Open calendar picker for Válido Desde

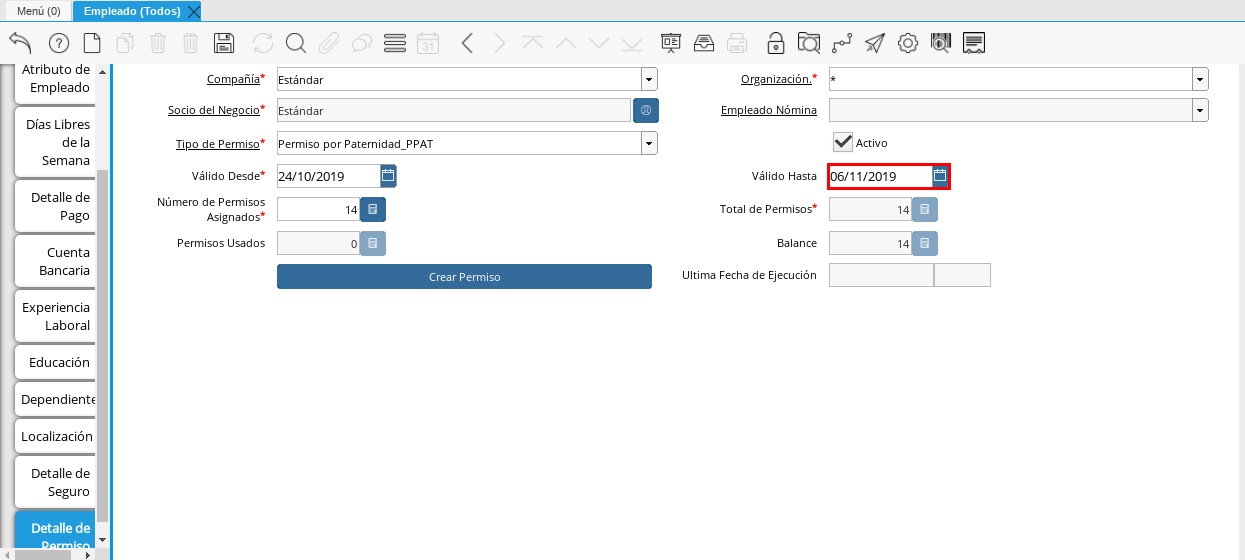click(388, 176)
